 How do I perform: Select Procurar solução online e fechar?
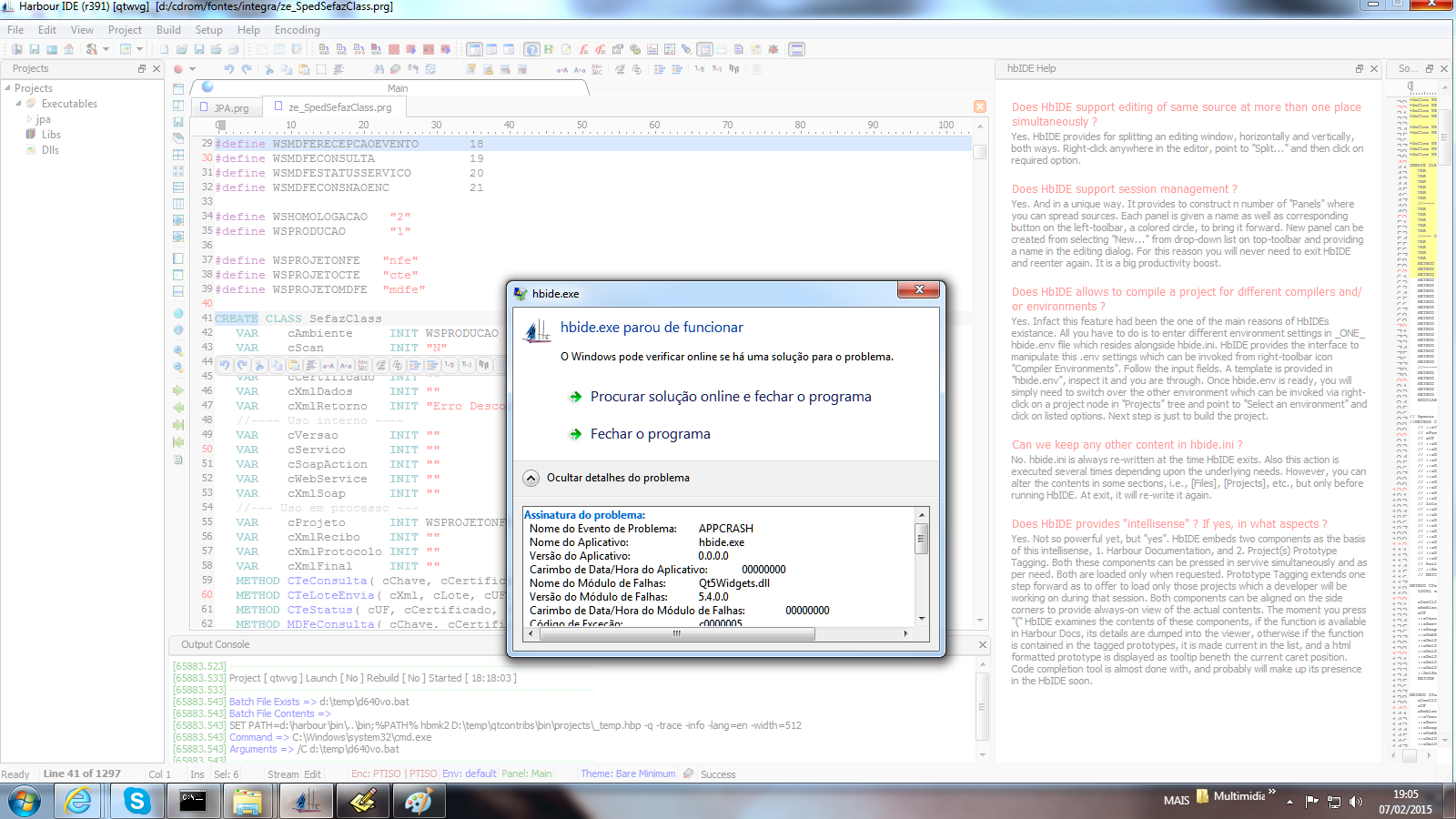pyautogui.click(x=730, y=397)
